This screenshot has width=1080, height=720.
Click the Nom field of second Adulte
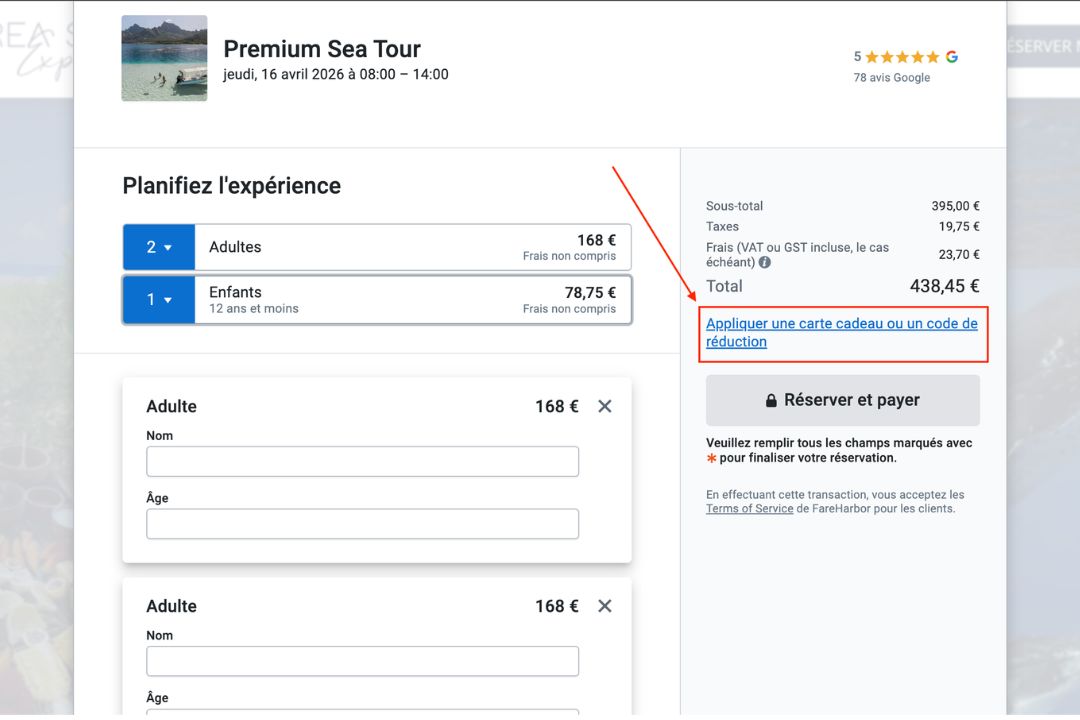(x=362, y=661)
